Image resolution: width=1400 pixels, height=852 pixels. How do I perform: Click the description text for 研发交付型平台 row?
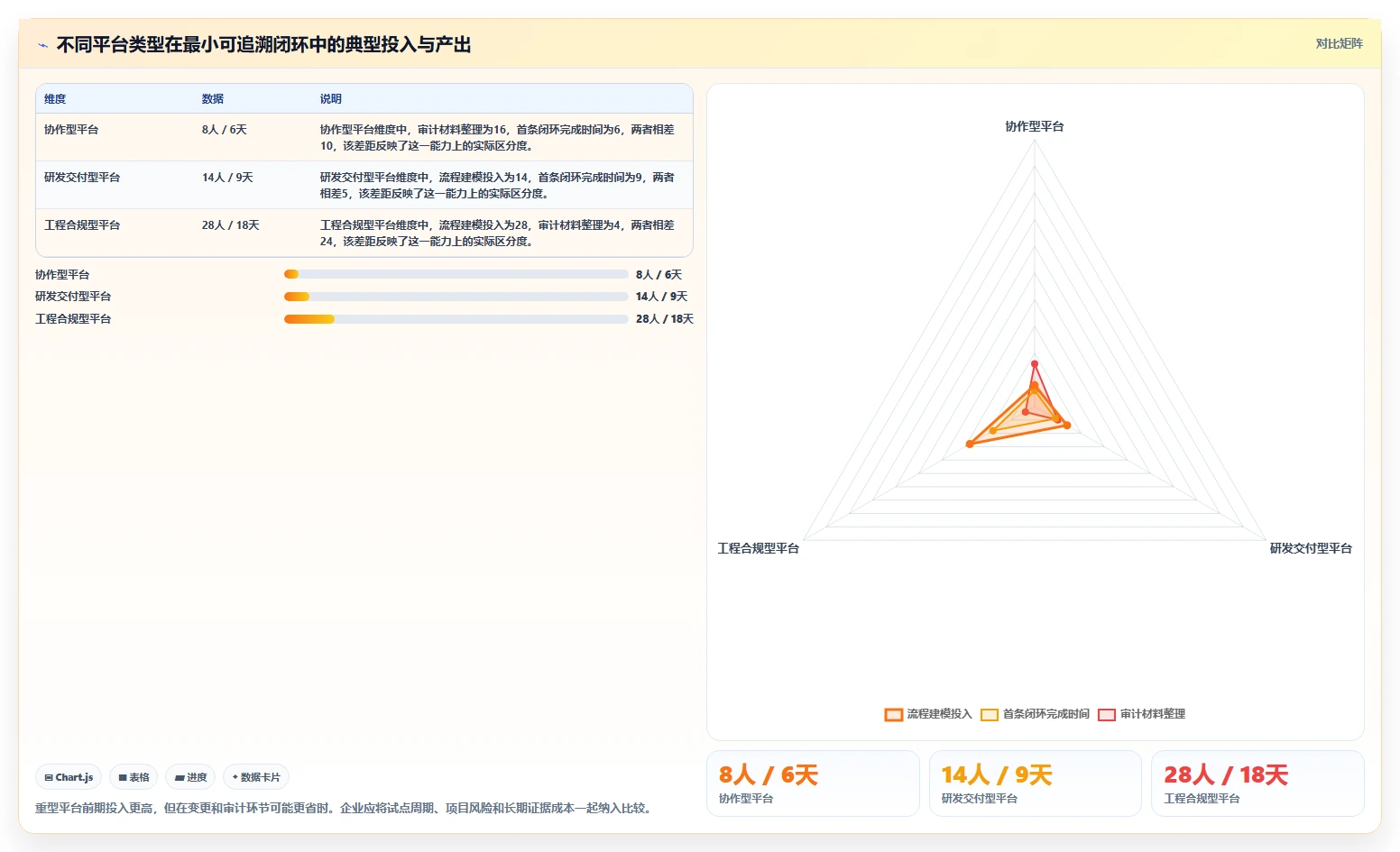(x=497, y=186)
